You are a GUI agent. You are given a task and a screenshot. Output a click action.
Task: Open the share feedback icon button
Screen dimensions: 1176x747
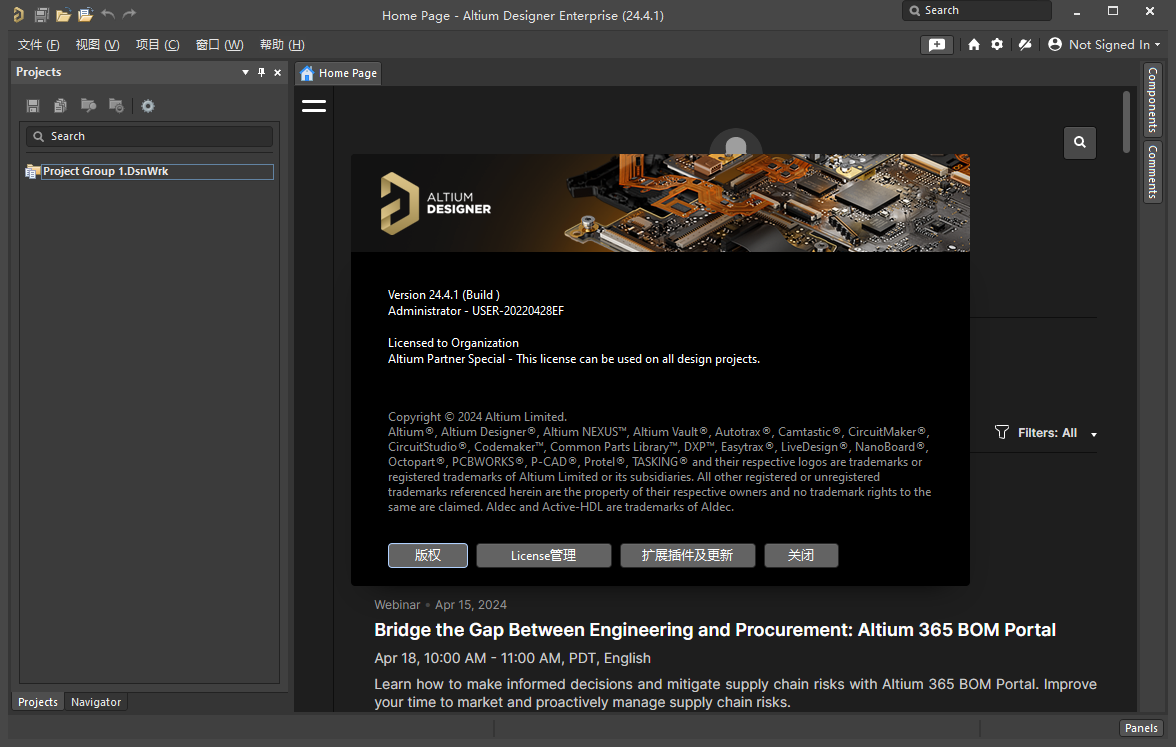pos(937,45)
